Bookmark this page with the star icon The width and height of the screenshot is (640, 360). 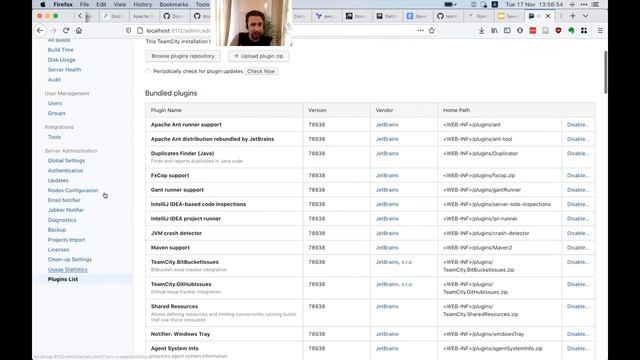[432, 31]
